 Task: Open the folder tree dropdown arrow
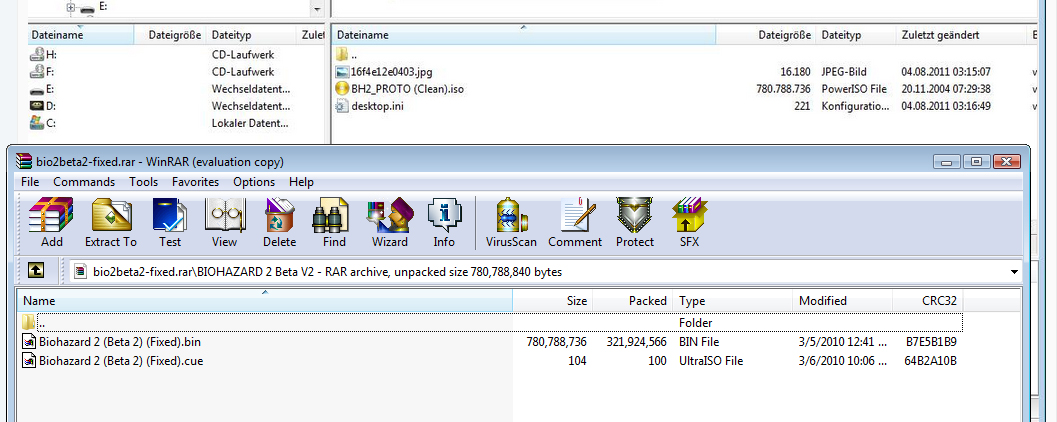click(317, 8)
